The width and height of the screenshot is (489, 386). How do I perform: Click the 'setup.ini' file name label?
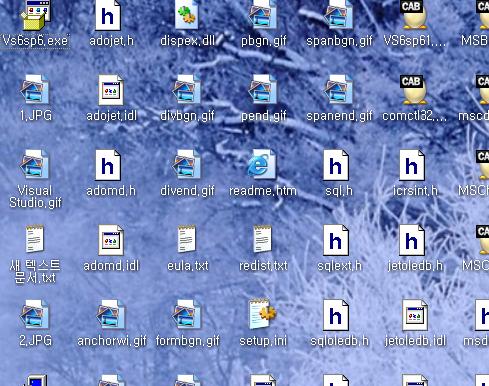263,341
